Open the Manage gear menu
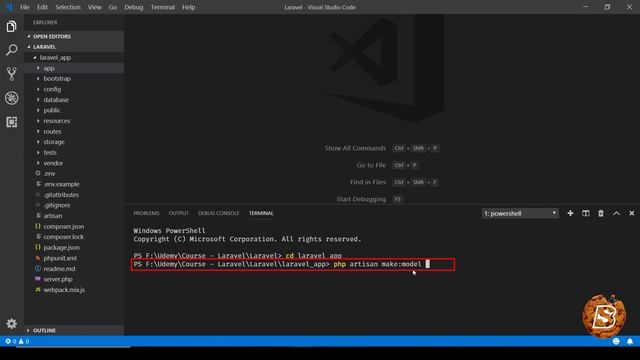640x360 pixels. tap(11, 324)
